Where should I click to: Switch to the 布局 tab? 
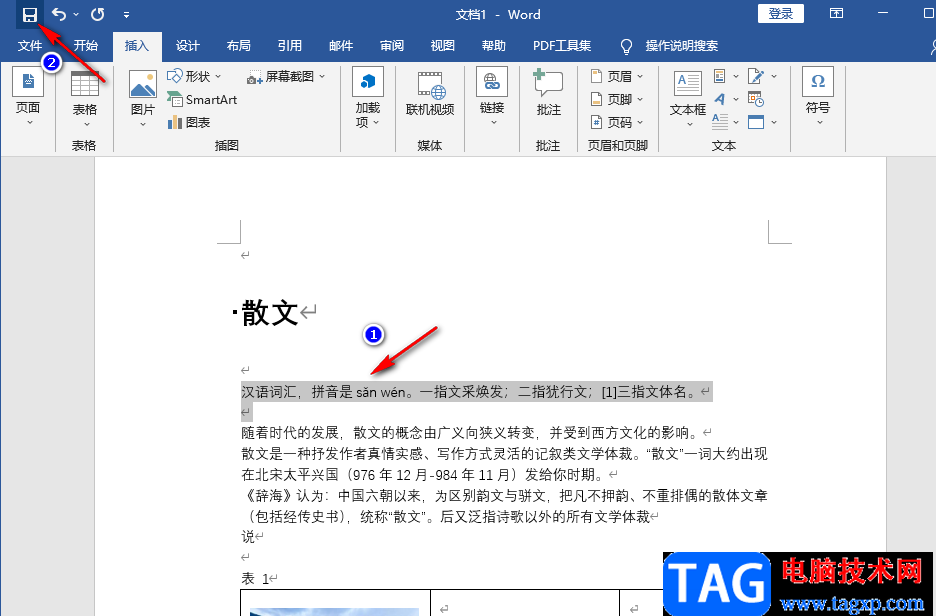tap(238, 46)
